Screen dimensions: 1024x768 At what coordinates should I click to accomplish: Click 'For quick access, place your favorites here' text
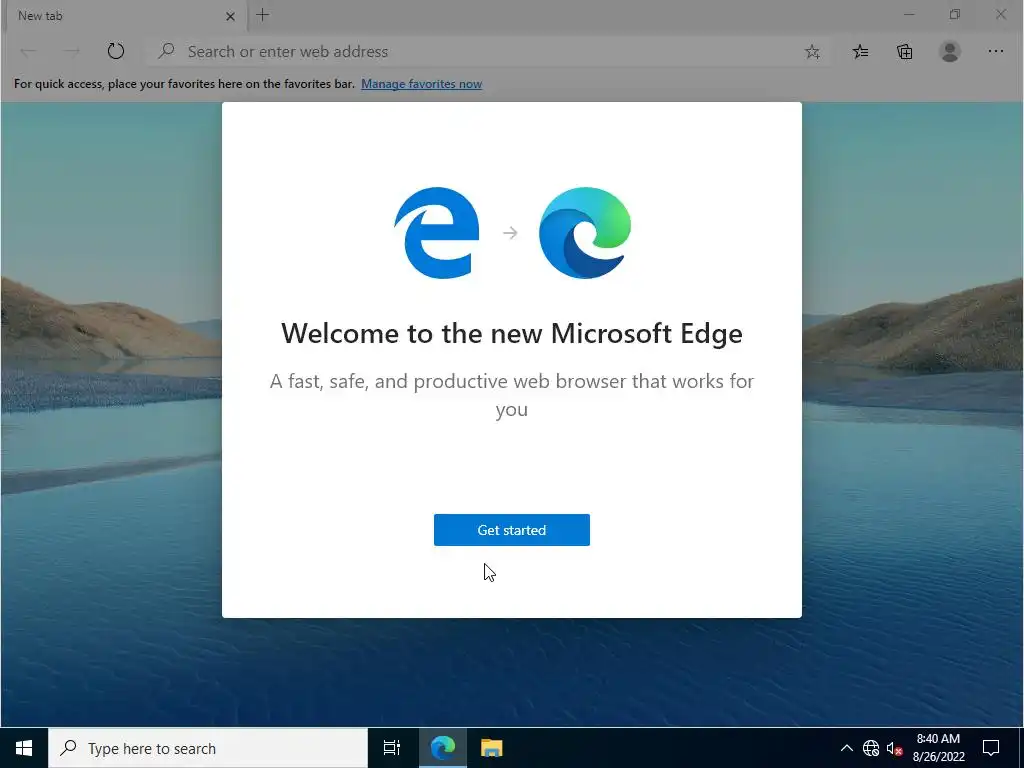click(184, 84)
